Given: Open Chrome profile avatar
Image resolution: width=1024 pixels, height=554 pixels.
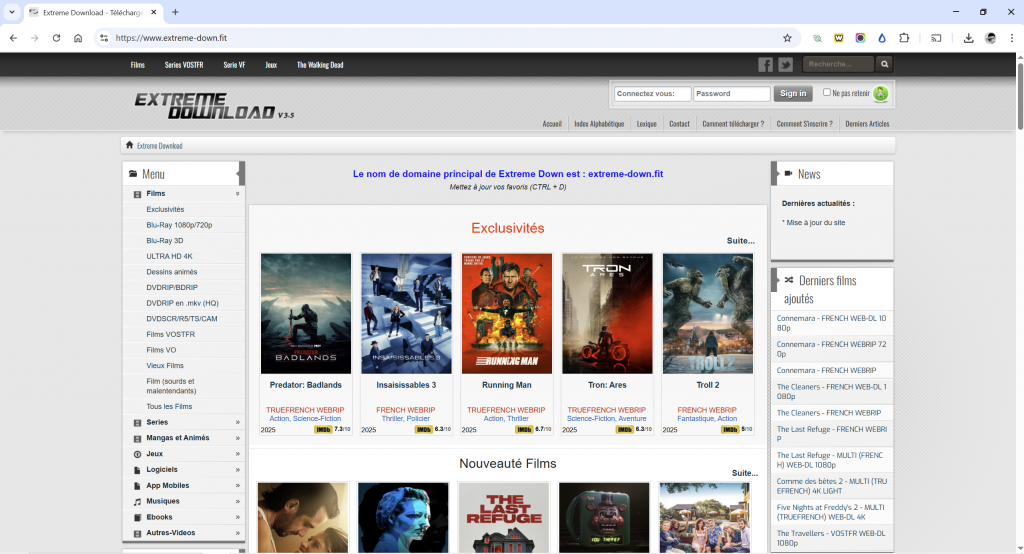Looking at the screenshot, I should (990, 38).
